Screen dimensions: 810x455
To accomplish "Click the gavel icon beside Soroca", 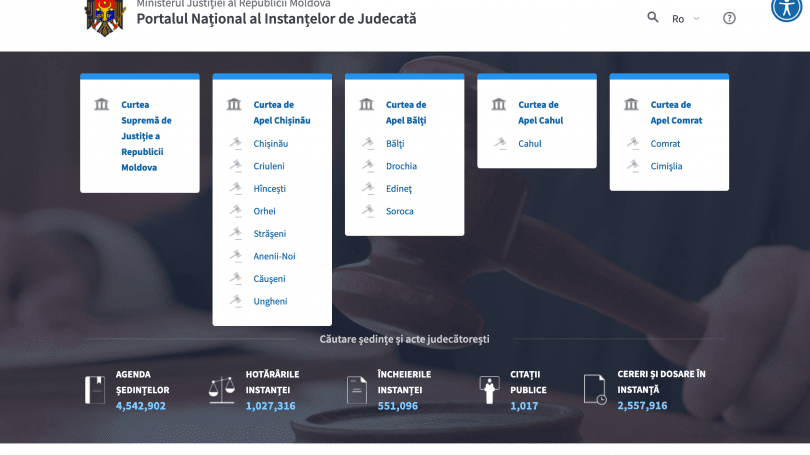I will [x=368, y=211].
